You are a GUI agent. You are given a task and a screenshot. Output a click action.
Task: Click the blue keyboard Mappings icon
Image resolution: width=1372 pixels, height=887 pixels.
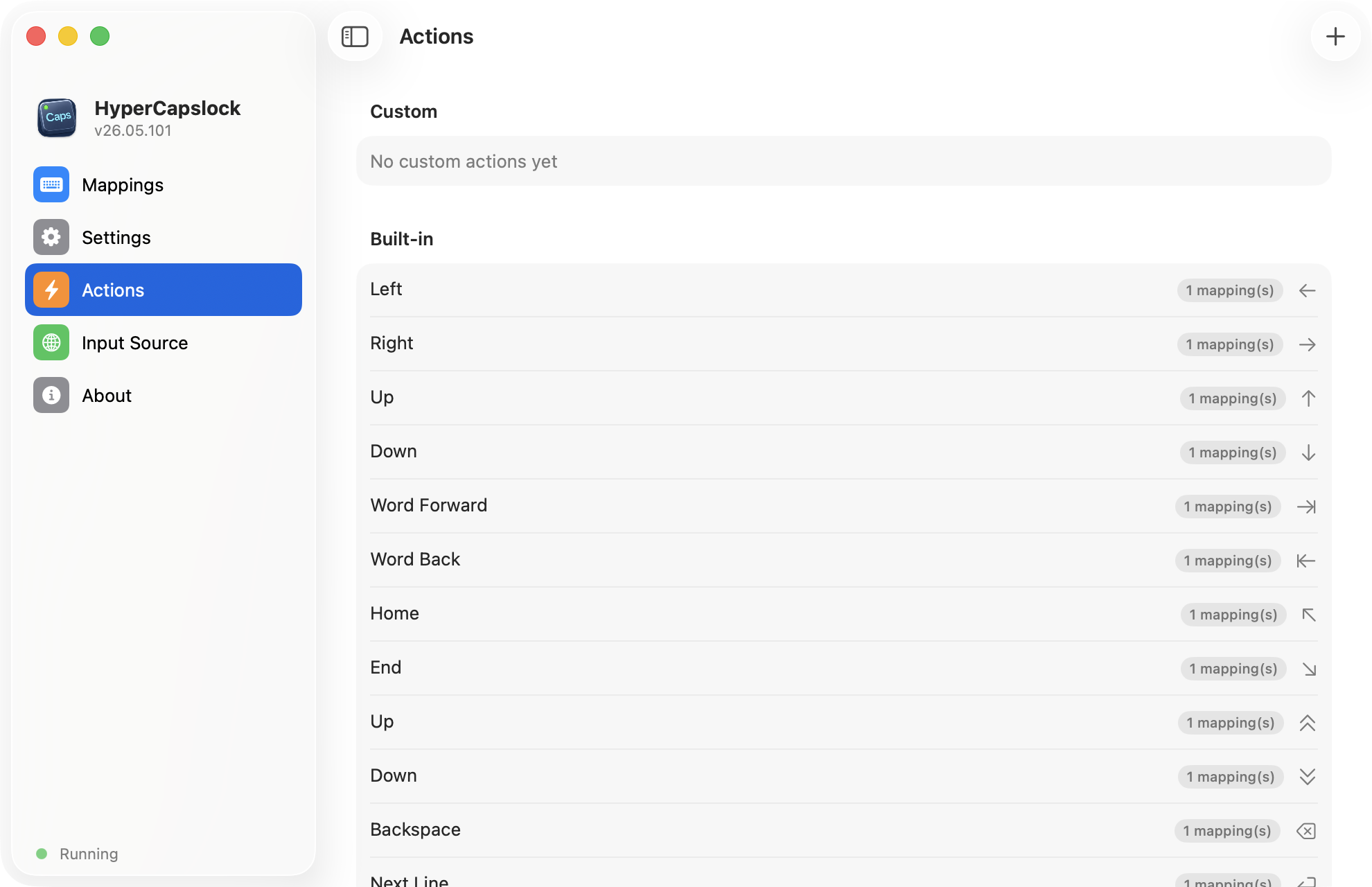tap(51, 184)
